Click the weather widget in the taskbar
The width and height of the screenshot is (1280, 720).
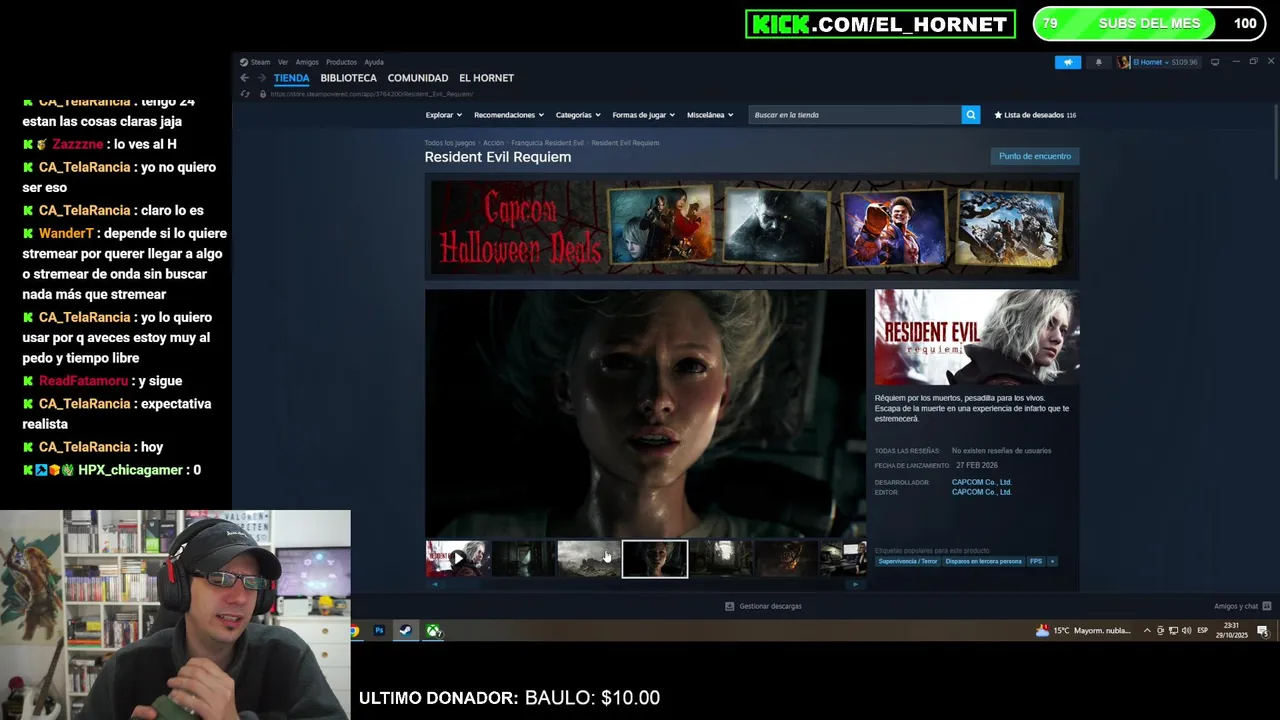(1084, 631)
